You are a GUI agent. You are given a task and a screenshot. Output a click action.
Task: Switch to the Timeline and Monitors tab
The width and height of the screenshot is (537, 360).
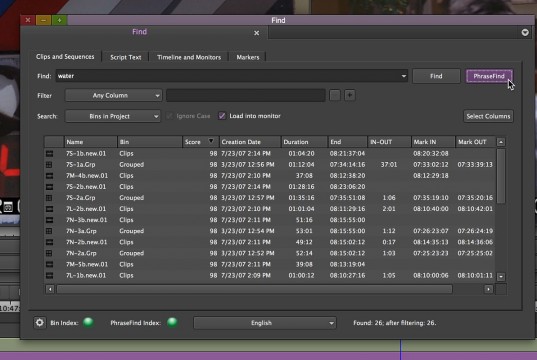[x=189, y=57]
